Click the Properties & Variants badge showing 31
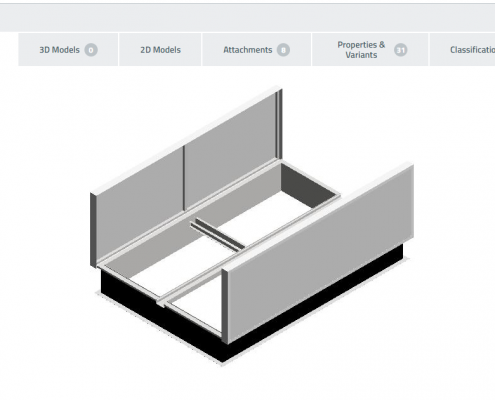495x400 pixels. pos(400,50)
